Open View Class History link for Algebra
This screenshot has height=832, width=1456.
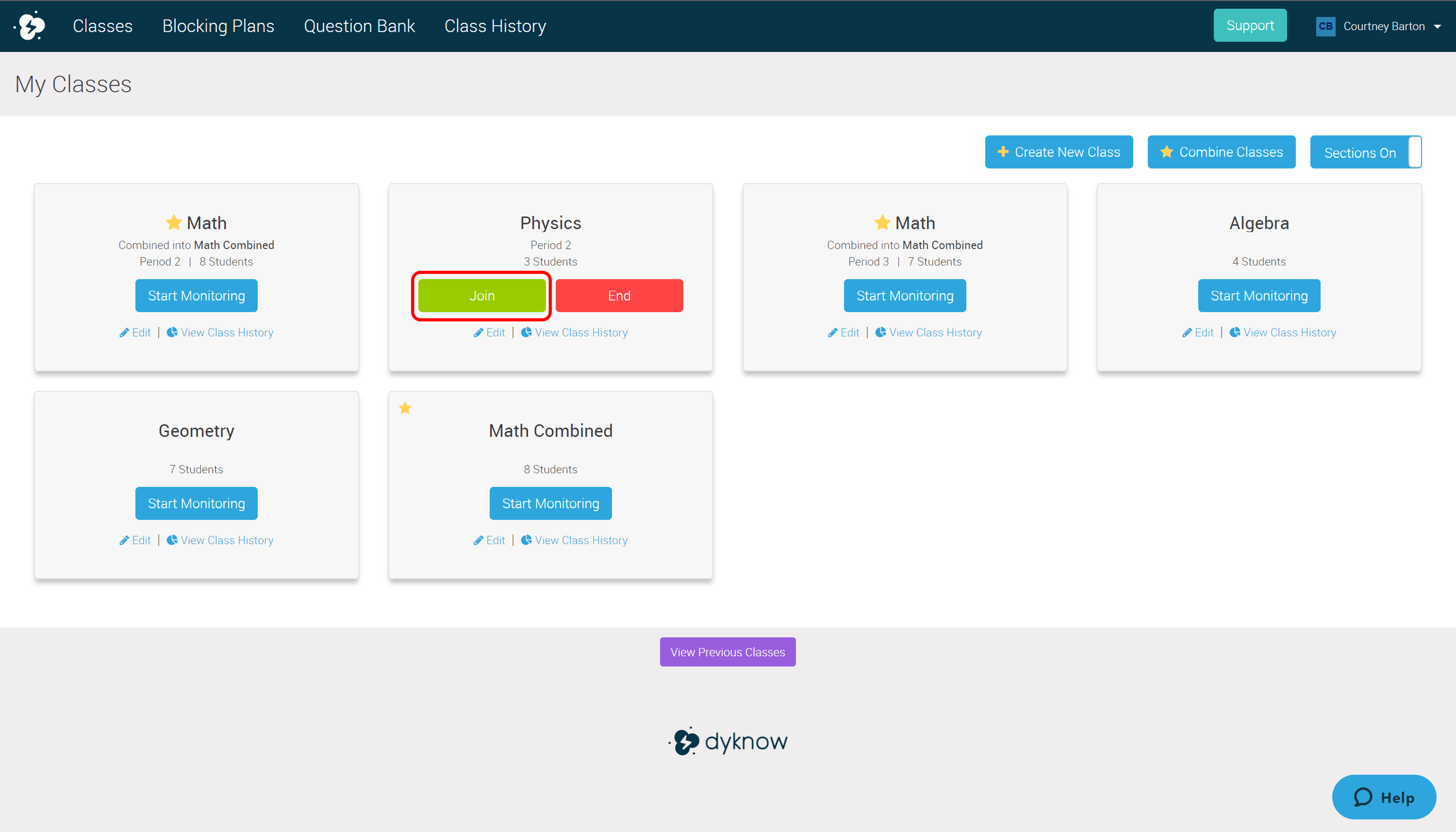[x=1290, y=333]
